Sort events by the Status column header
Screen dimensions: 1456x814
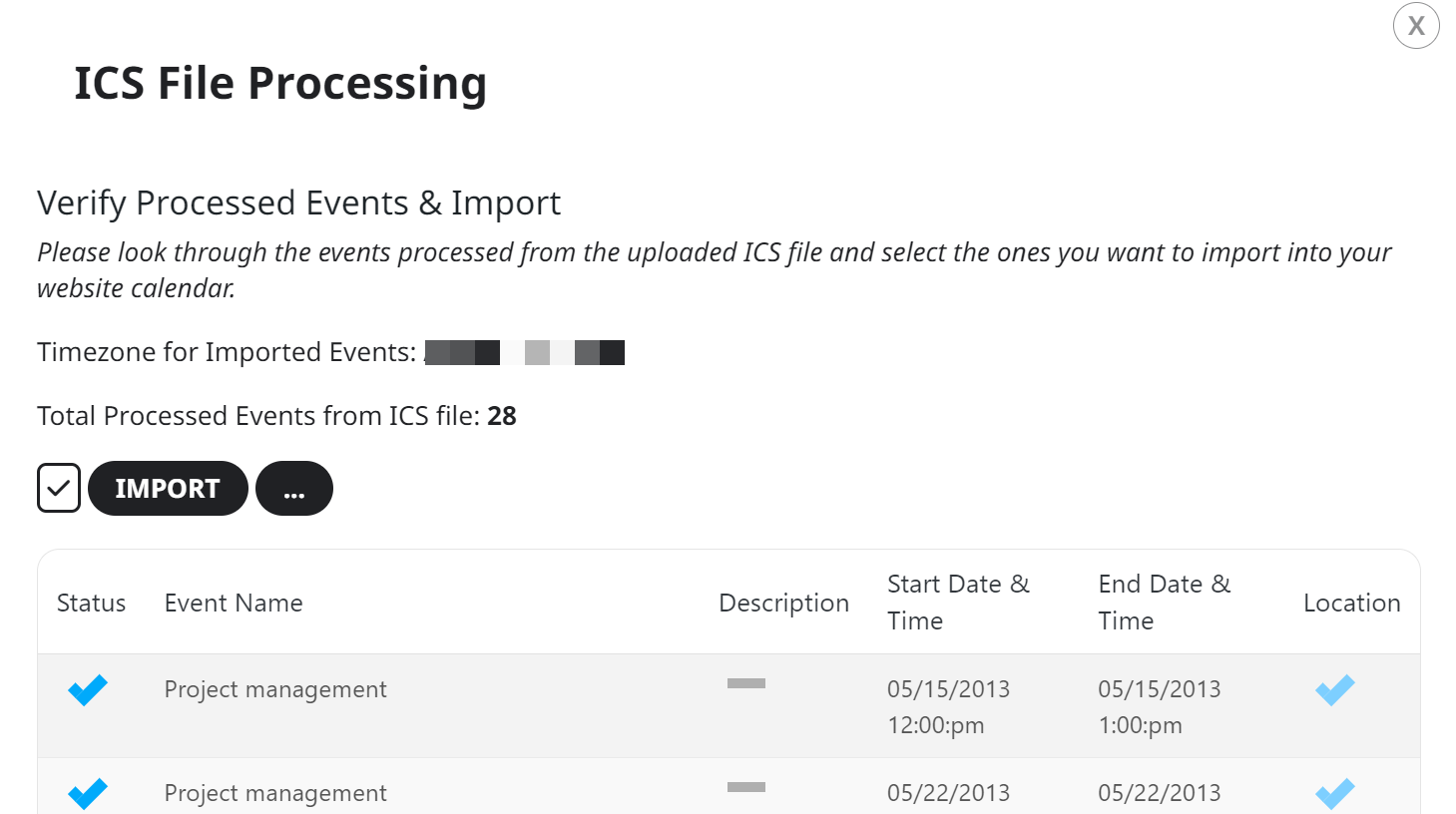click(x=91, y=603)
